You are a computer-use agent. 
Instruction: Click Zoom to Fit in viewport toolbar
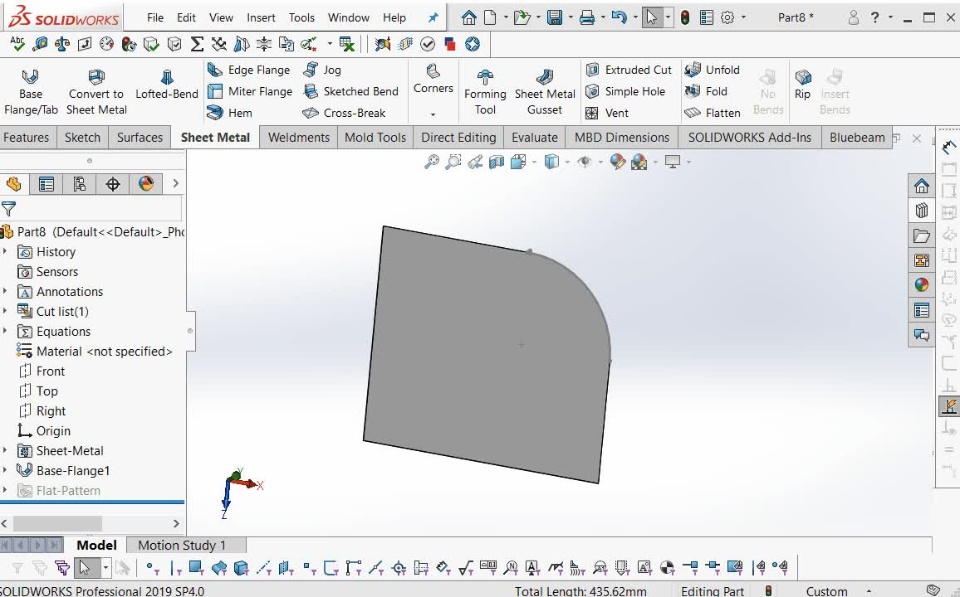click(x=432, y=162)
